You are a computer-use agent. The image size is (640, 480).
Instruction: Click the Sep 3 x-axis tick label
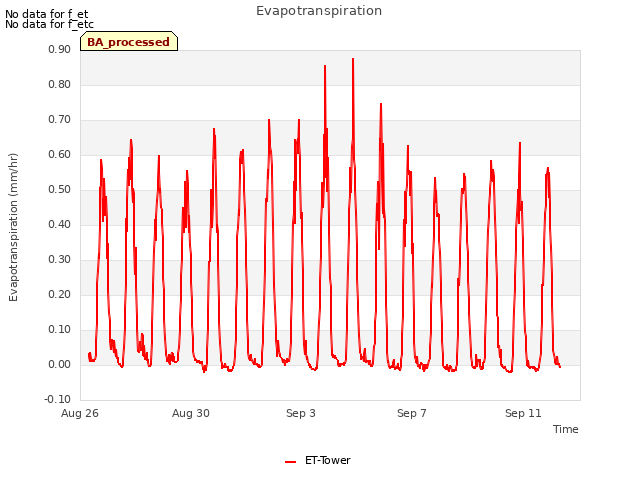(x=301, y=413)
